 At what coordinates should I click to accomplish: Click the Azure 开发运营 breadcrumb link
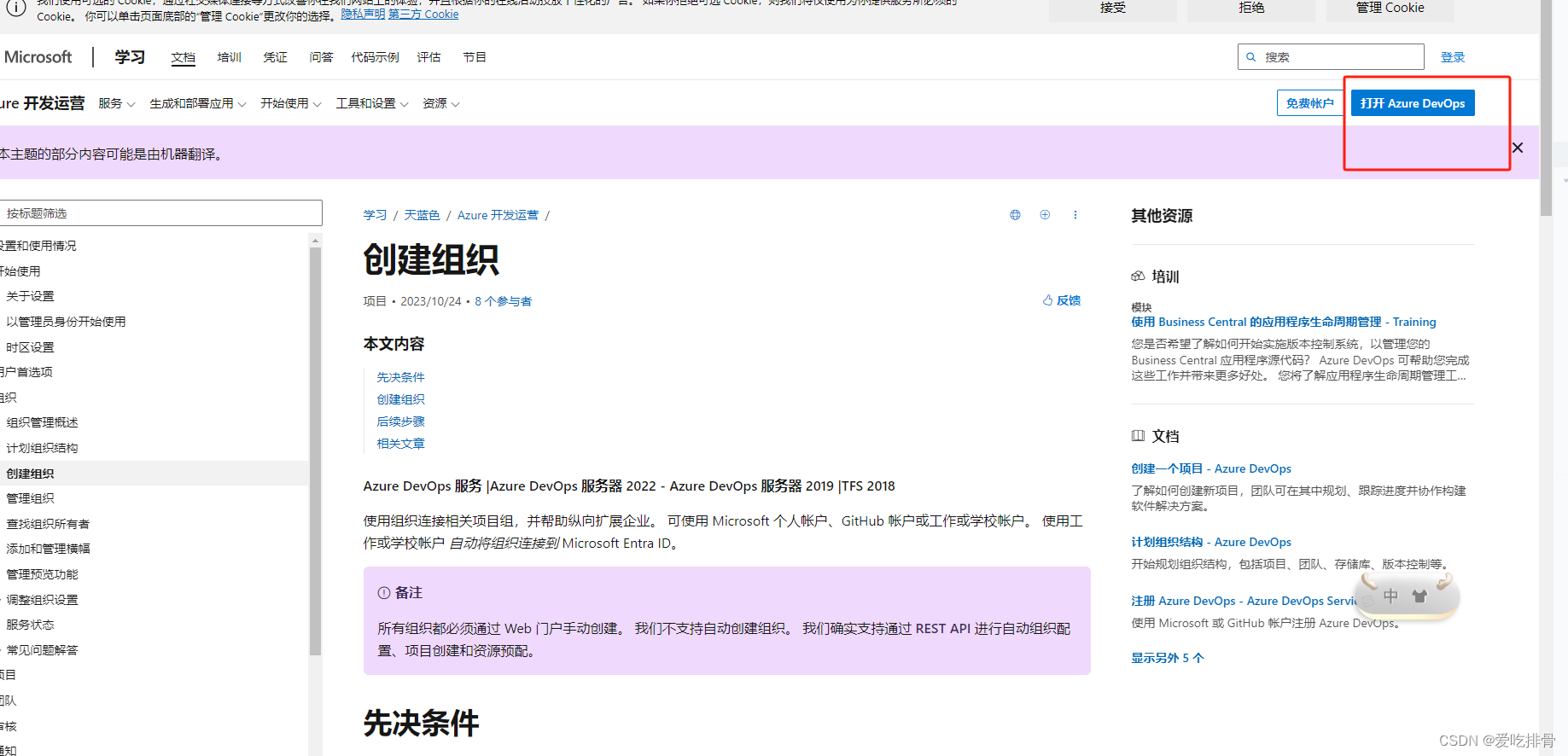498,215
